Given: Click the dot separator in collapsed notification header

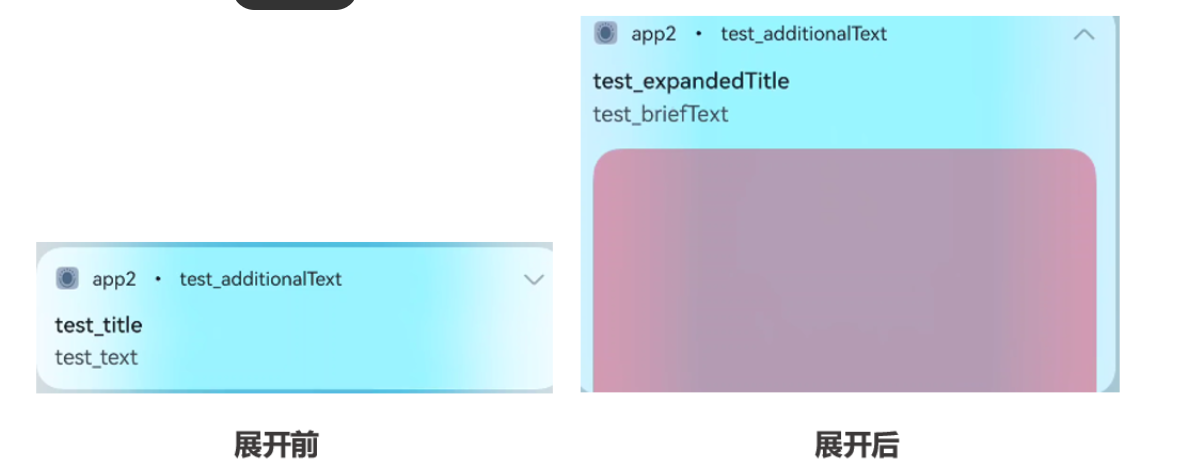Looking at the screenshot, I should [x=158, y=279].
